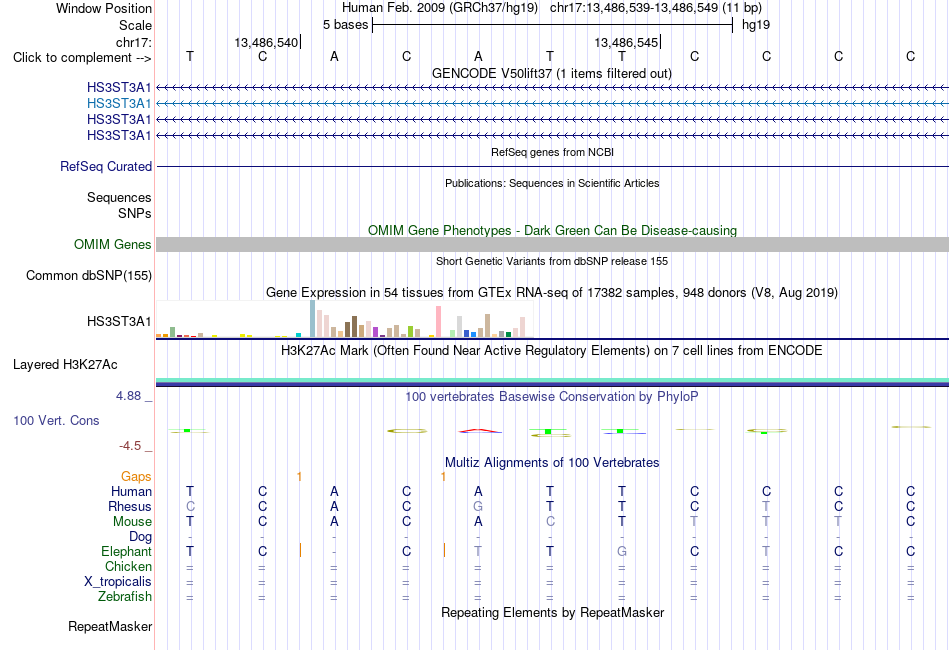Click the GTEx HS3ST3A1 expression bar chart

pyautogui.click(x=344, y=319)
